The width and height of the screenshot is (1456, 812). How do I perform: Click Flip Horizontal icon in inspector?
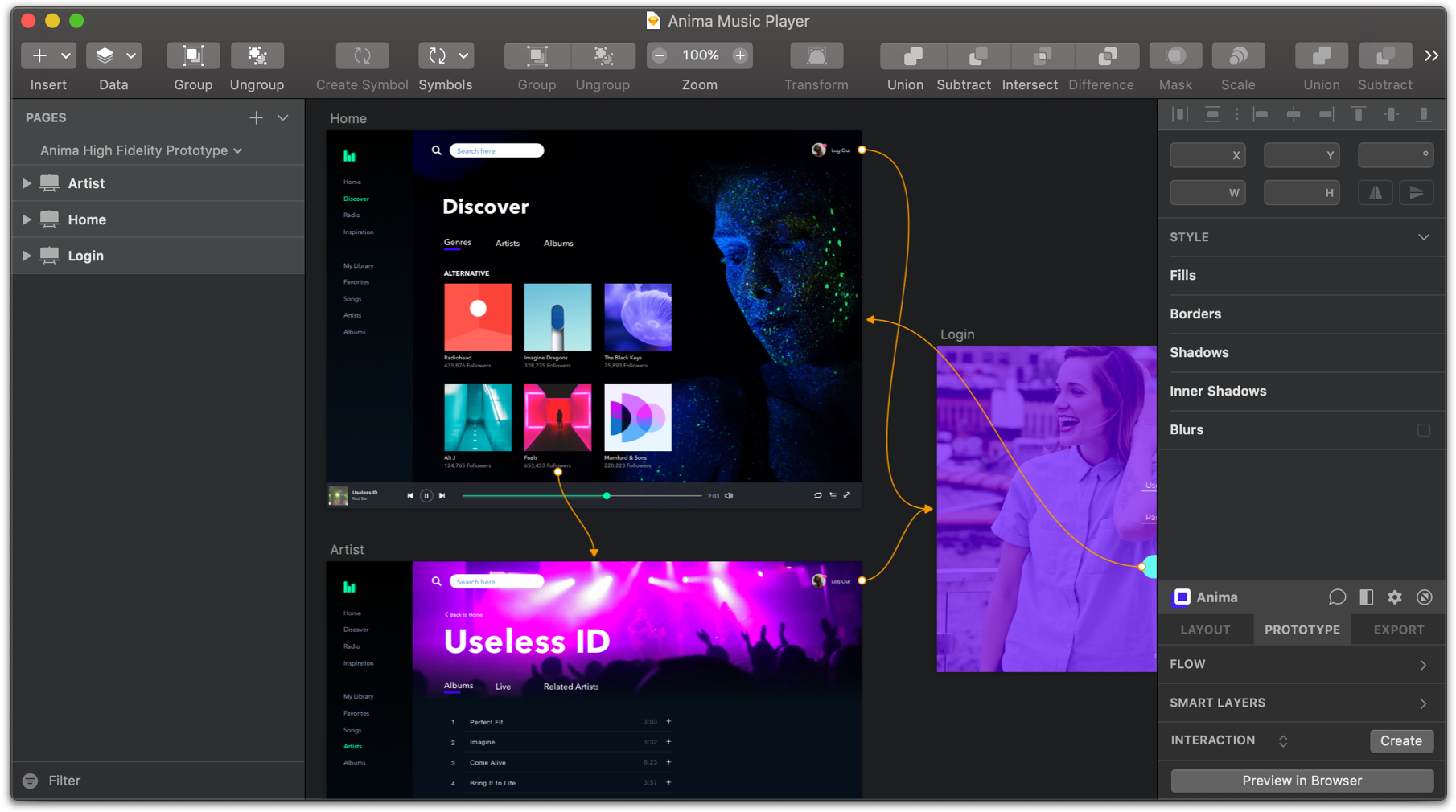1376,193
